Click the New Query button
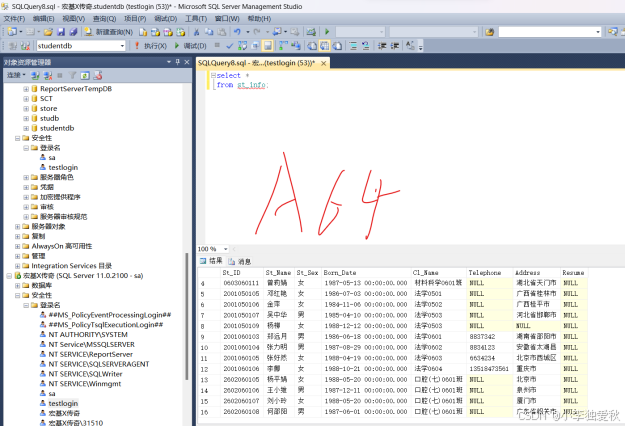The width and height of the screenshot is (626, 427). click(x=109, y=32)
